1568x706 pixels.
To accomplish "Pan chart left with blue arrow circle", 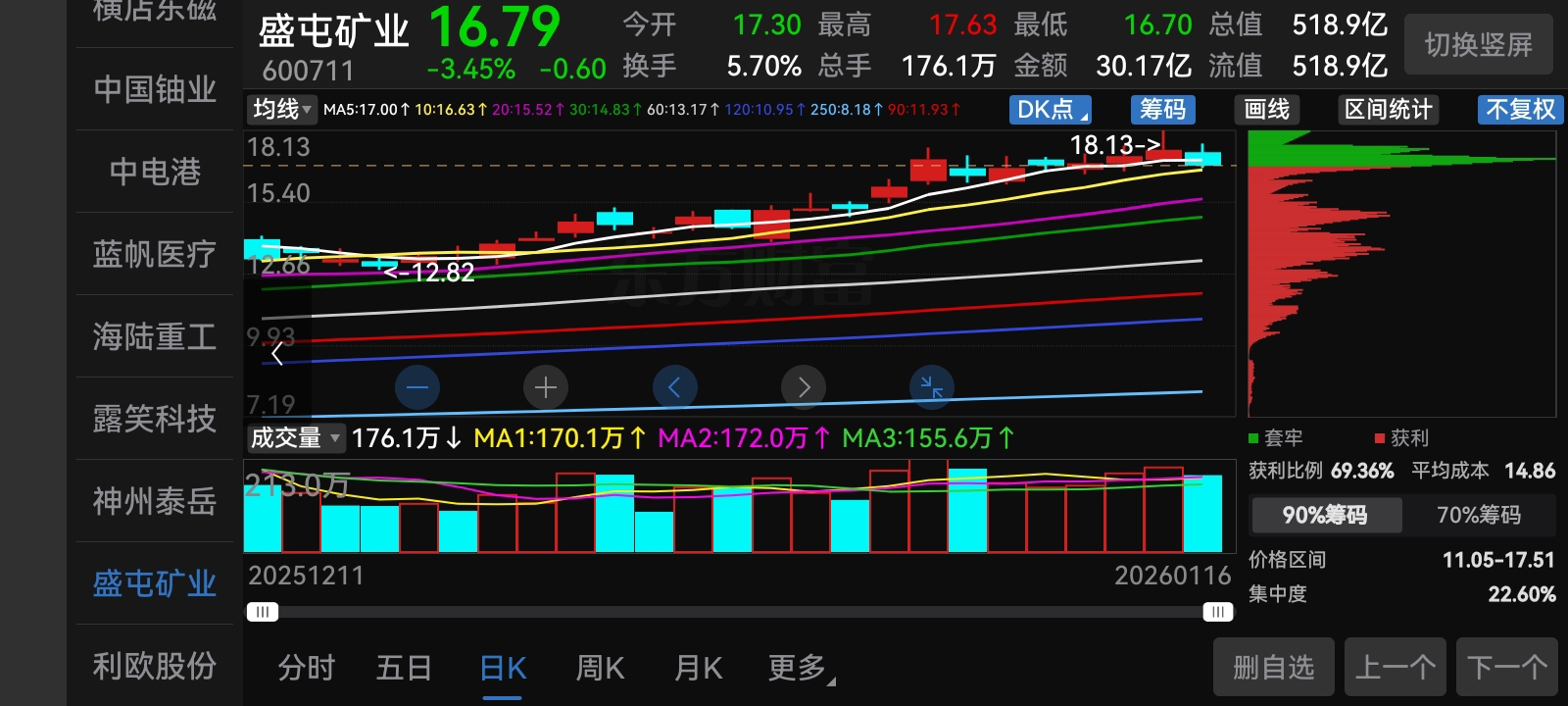I will click(675, 387).
